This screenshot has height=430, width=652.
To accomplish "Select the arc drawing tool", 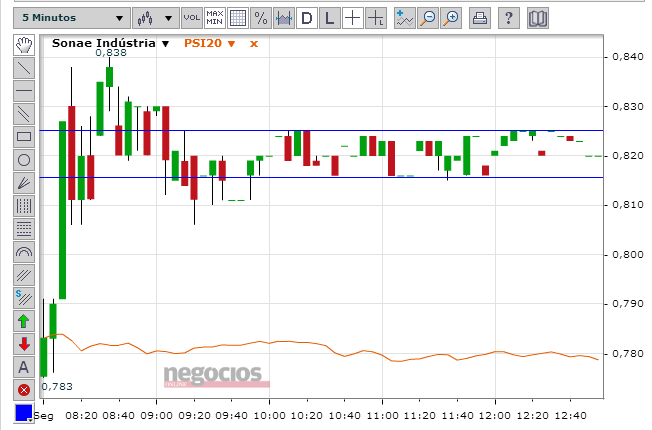I will (x=24, y=252).
